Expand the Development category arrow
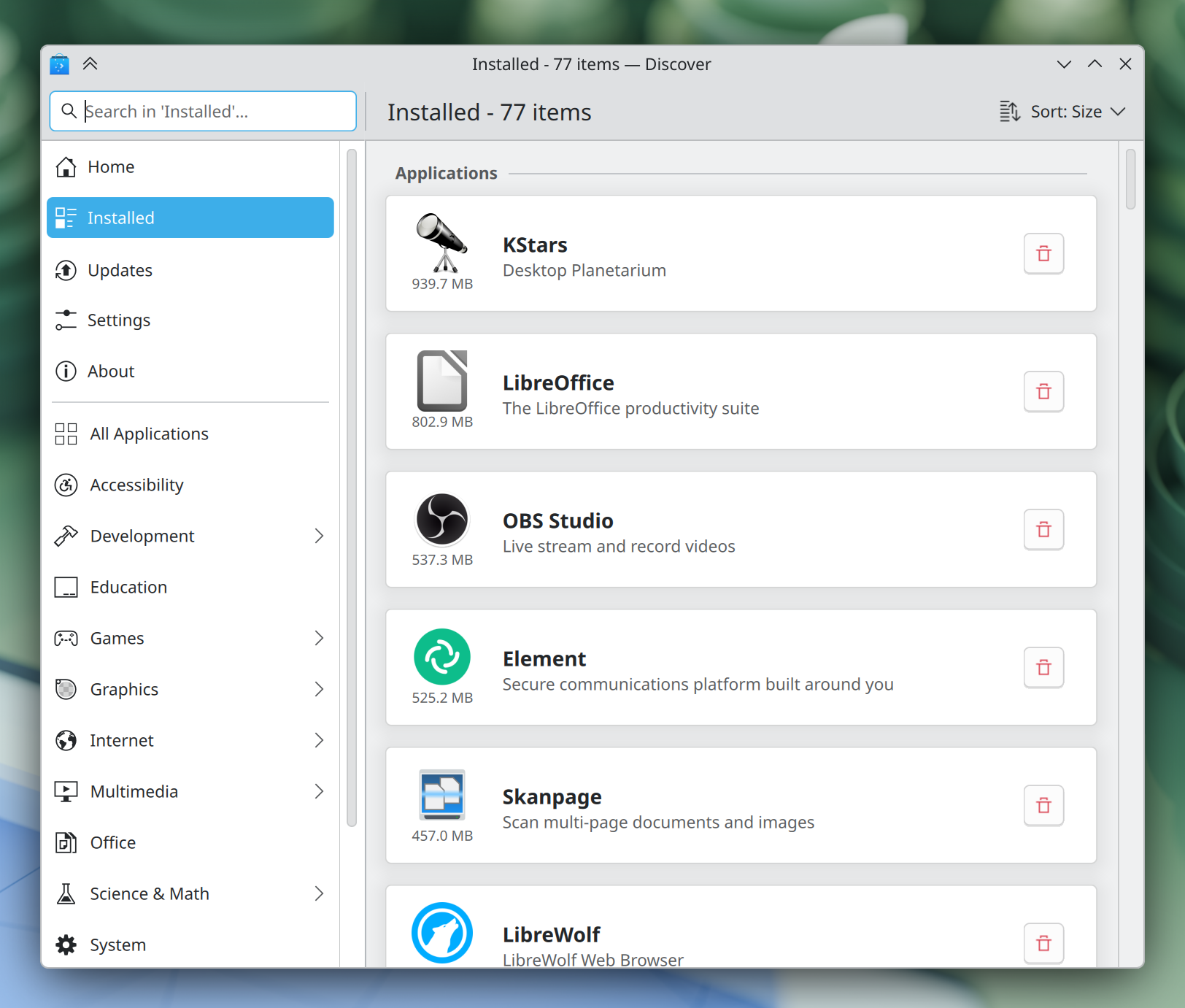 click(319, 536)
